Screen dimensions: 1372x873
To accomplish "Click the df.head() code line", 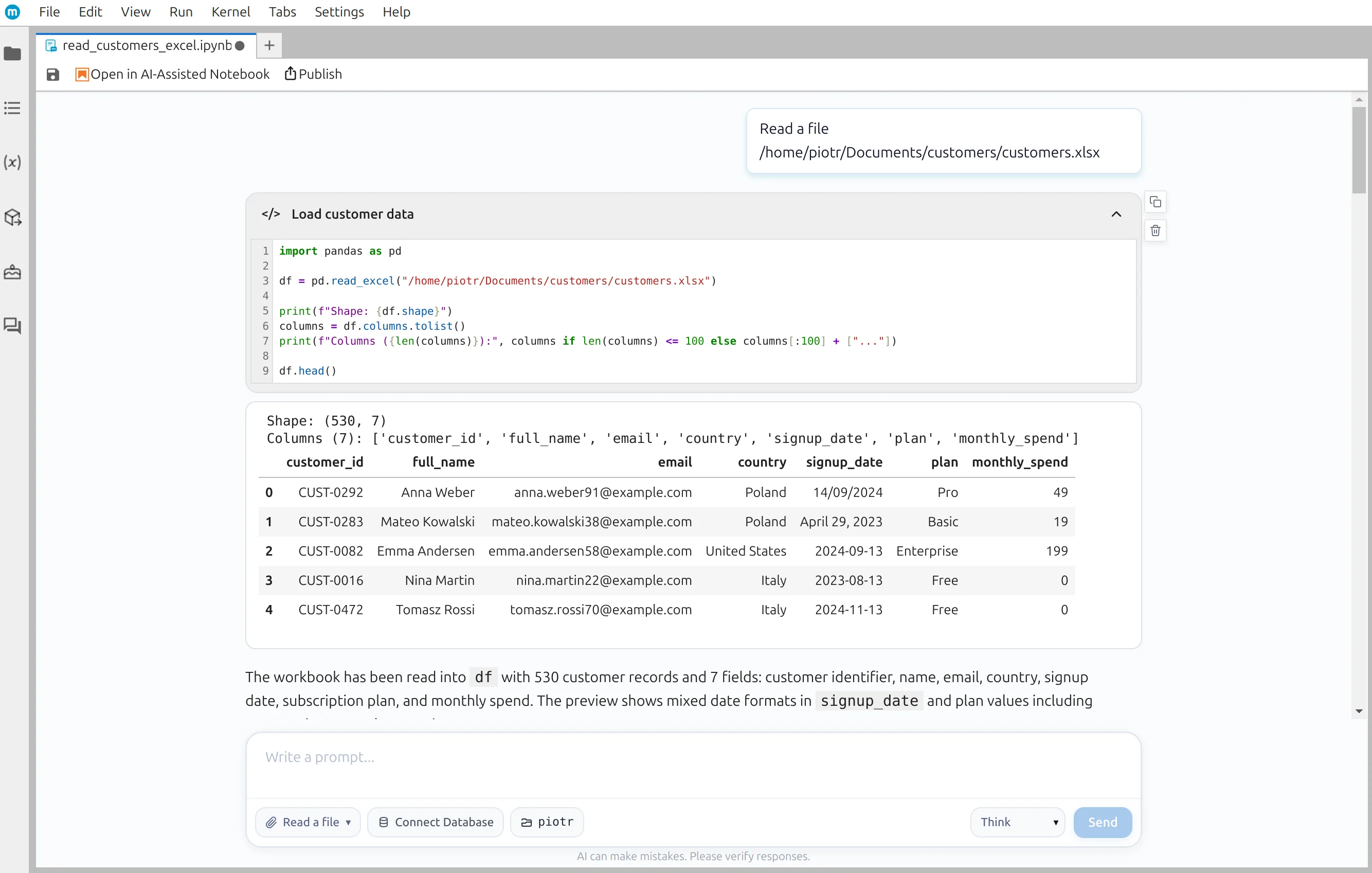I will [308, 371].
